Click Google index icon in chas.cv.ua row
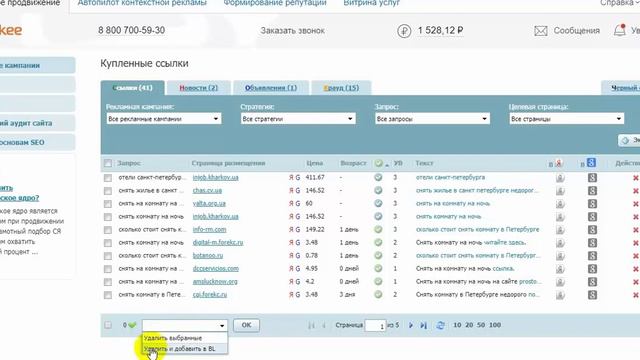This screenshot has height=360, width=640. click(592, 191)
